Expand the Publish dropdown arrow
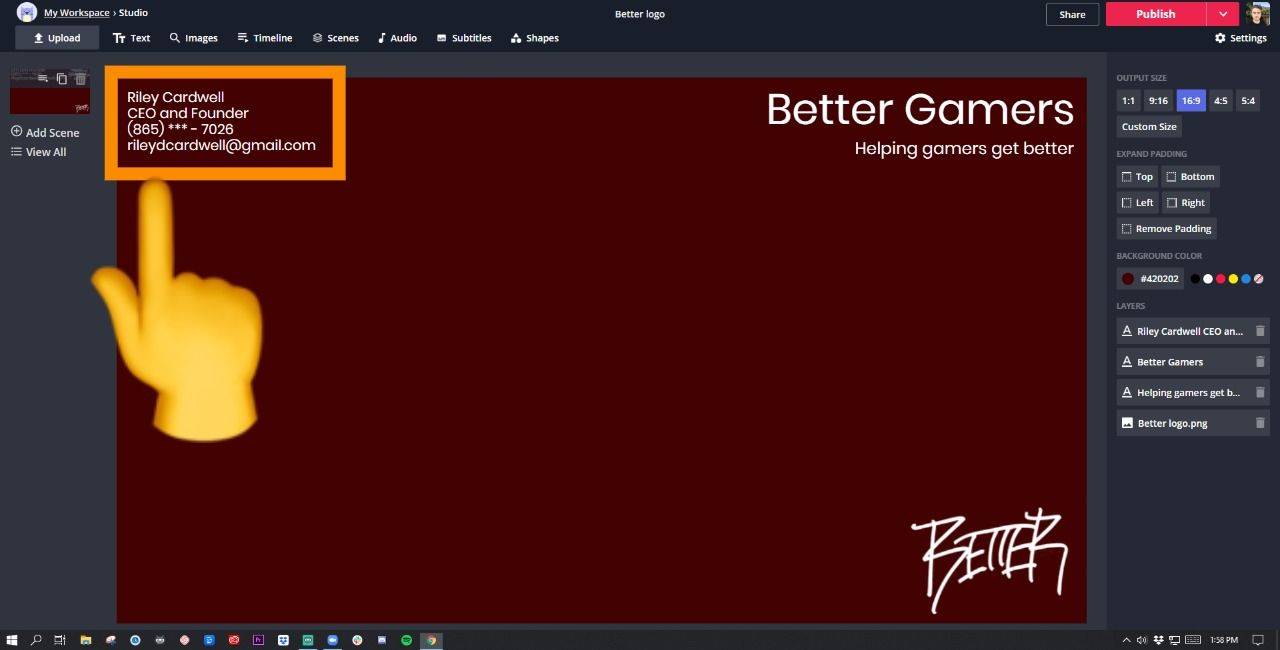Image resolution: width=1280 pixels, height=650 pixels. tap(1223, 14)
